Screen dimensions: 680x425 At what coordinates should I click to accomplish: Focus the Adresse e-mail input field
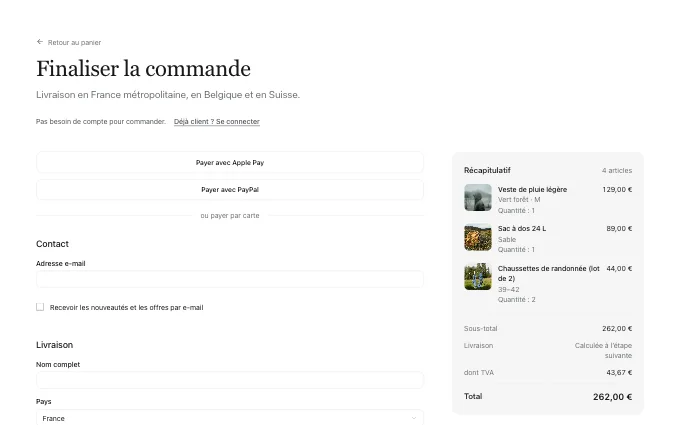230,279
